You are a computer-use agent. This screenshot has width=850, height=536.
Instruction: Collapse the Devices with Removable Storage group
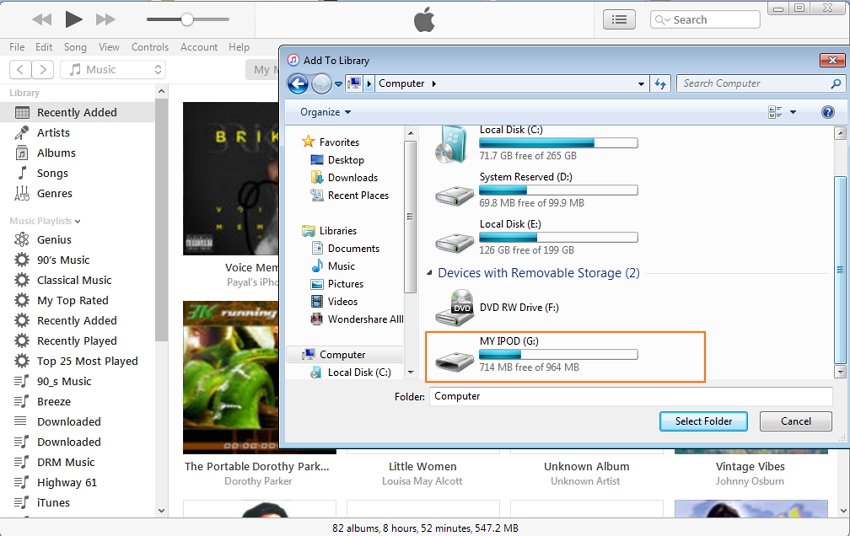(430, 273)
